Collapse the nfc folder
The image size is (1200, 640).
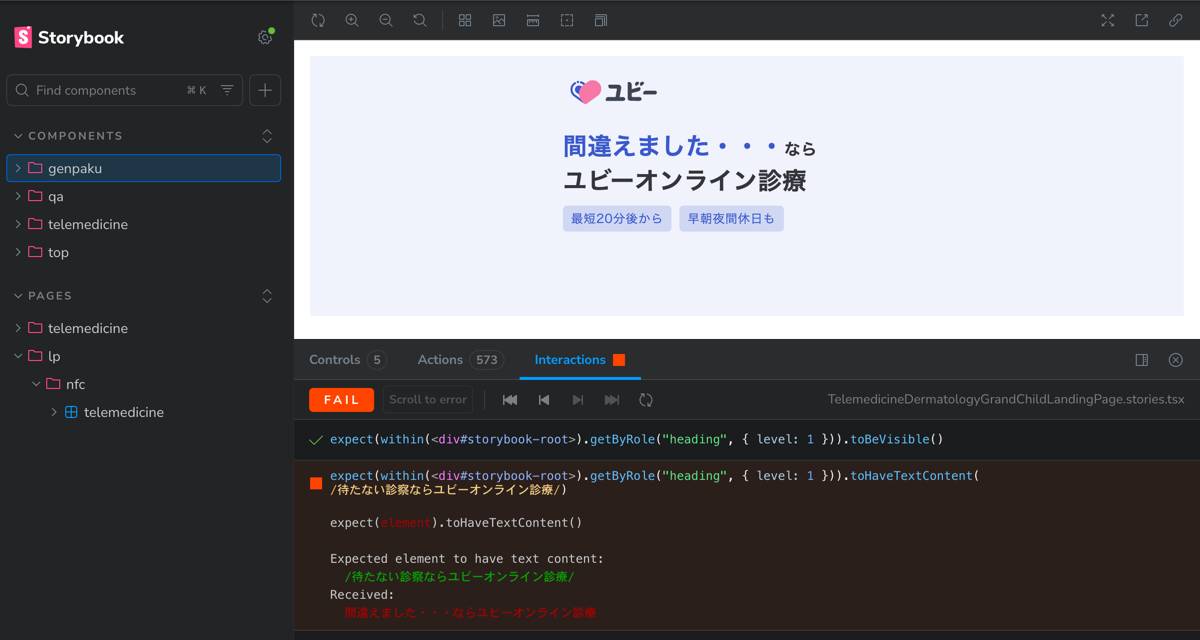click(144, 384)
